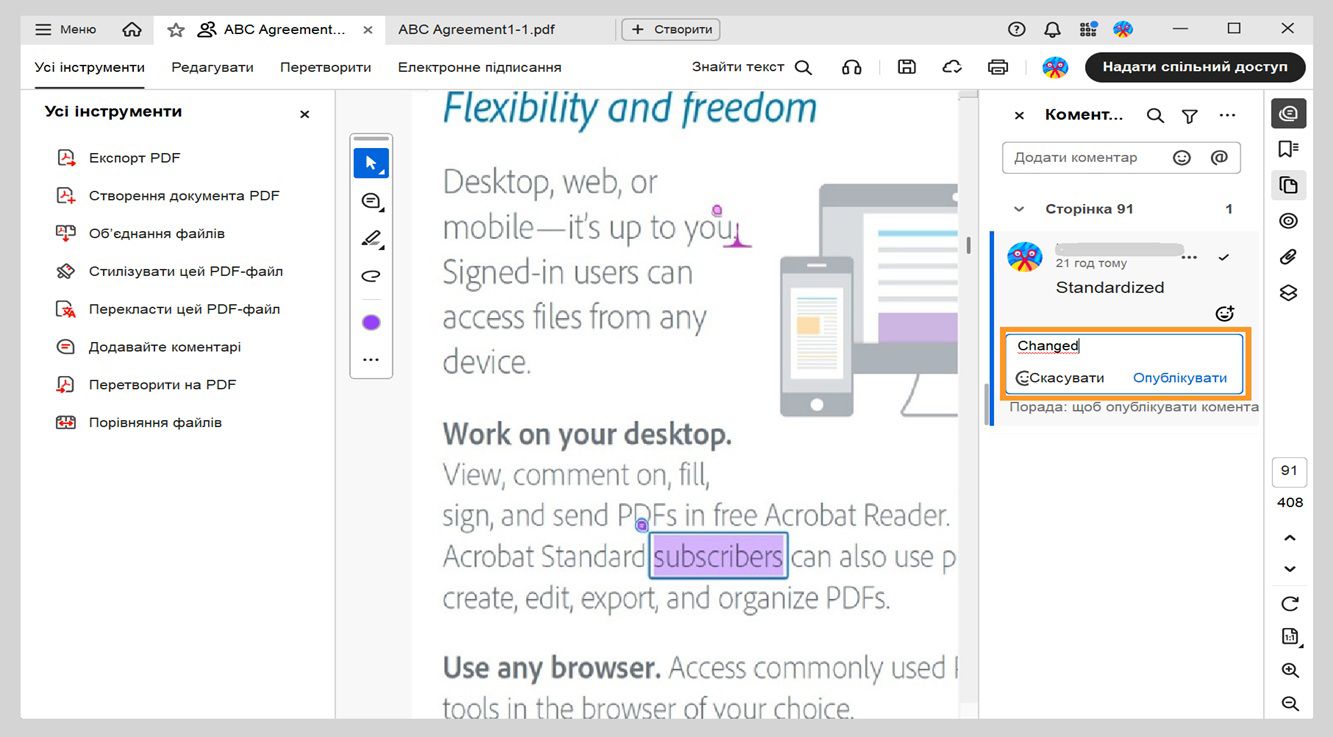Open the profile avatar in toolbar
The width and height of the screenshot is (1333, 737).
click(1055, 67)
